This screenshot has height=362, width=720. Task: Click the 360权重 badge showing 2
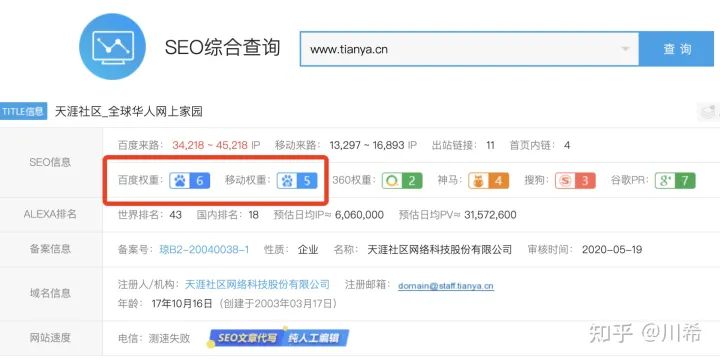pos(402,181)
